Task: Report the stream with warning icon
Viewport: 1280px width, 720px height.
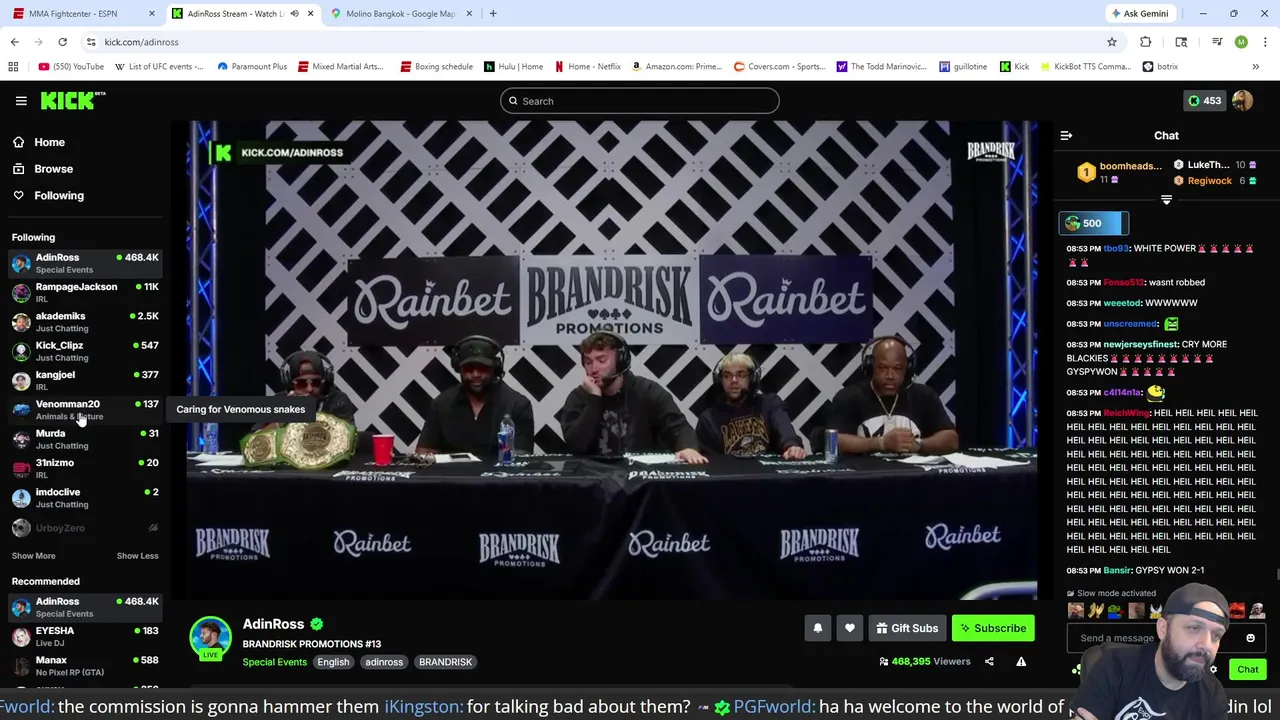Action: pyautogui.click(x=1021, y=661)
